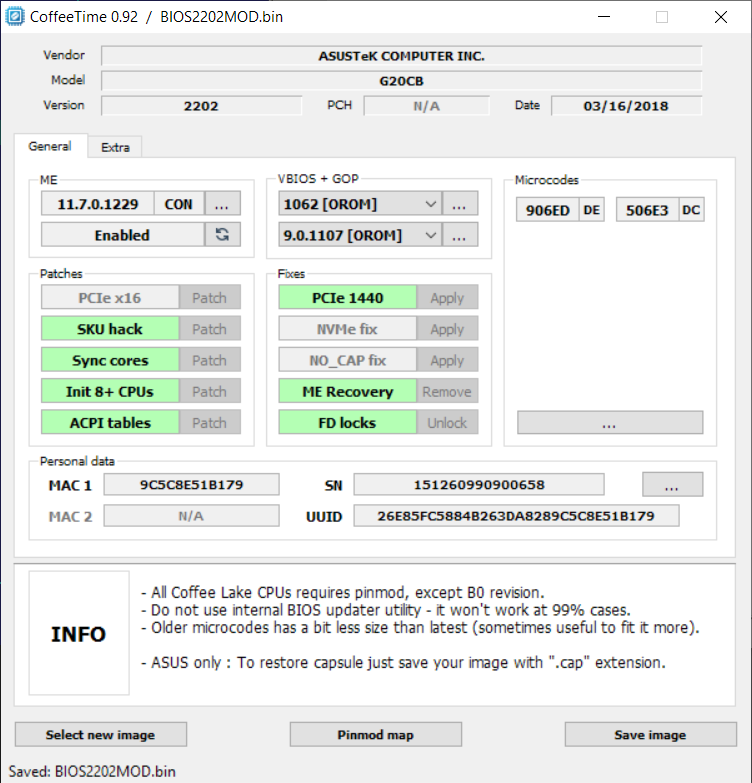Click the UUID value field
The image size is (752, 783).
516,515
